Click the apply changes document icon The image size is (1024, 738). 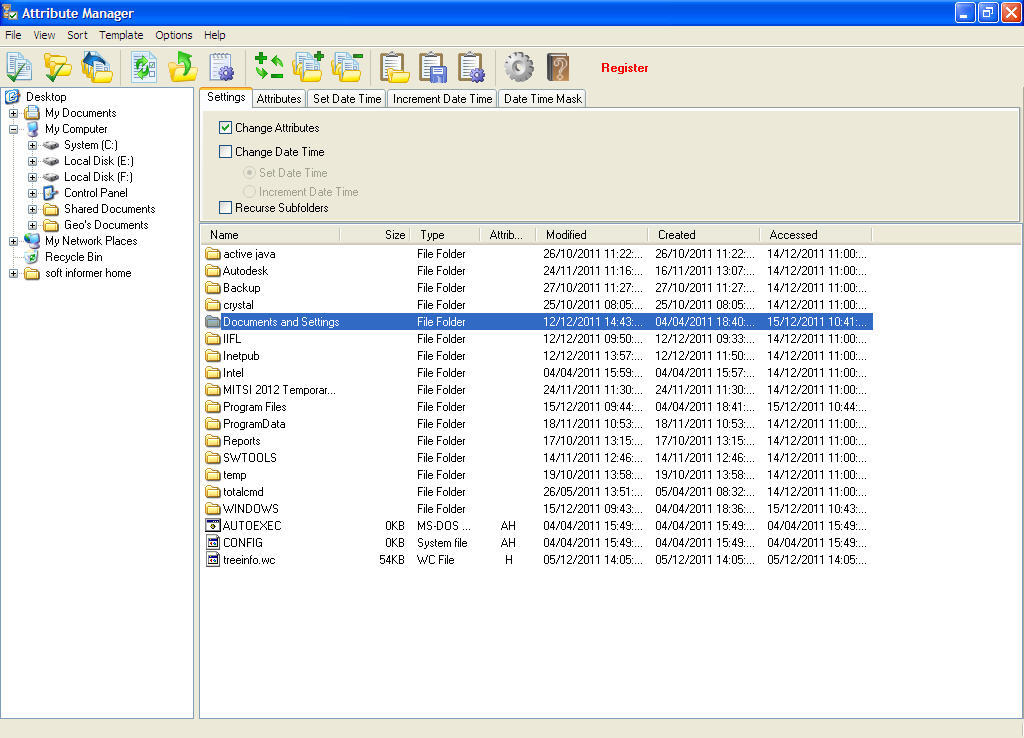coord(20,66)
